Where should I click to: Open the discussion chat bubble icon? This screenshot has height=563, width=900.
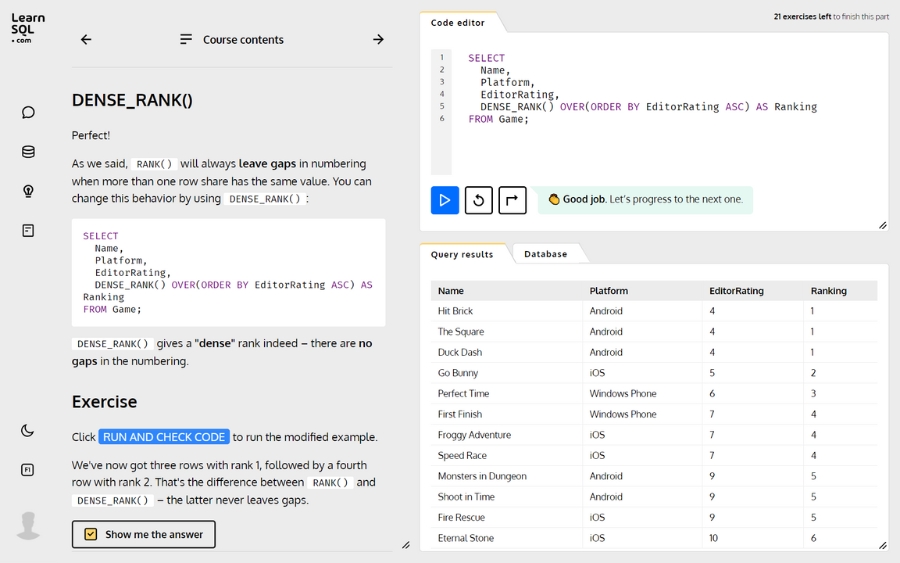click(28, 112)
